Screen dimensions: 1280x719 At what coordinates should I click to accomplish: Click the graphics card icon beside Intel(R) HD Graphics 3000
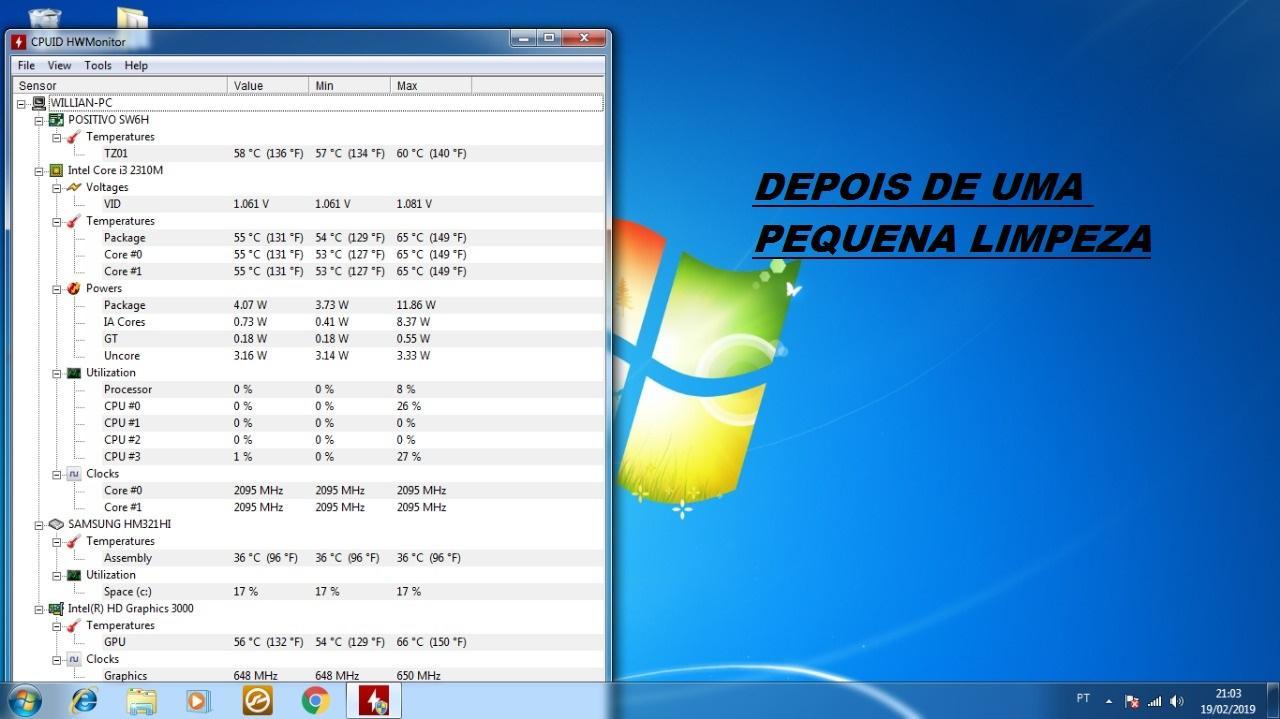(56, 608)
